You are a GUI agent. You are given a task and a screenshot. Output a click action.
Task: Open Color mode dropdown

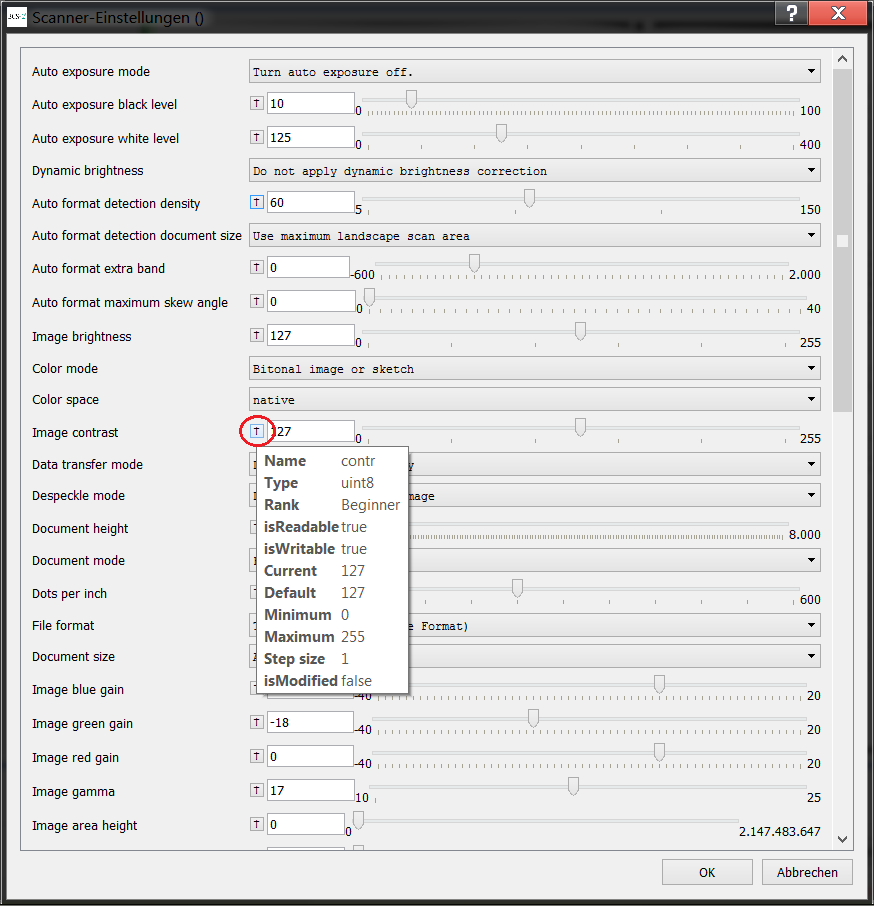(534, 369)
